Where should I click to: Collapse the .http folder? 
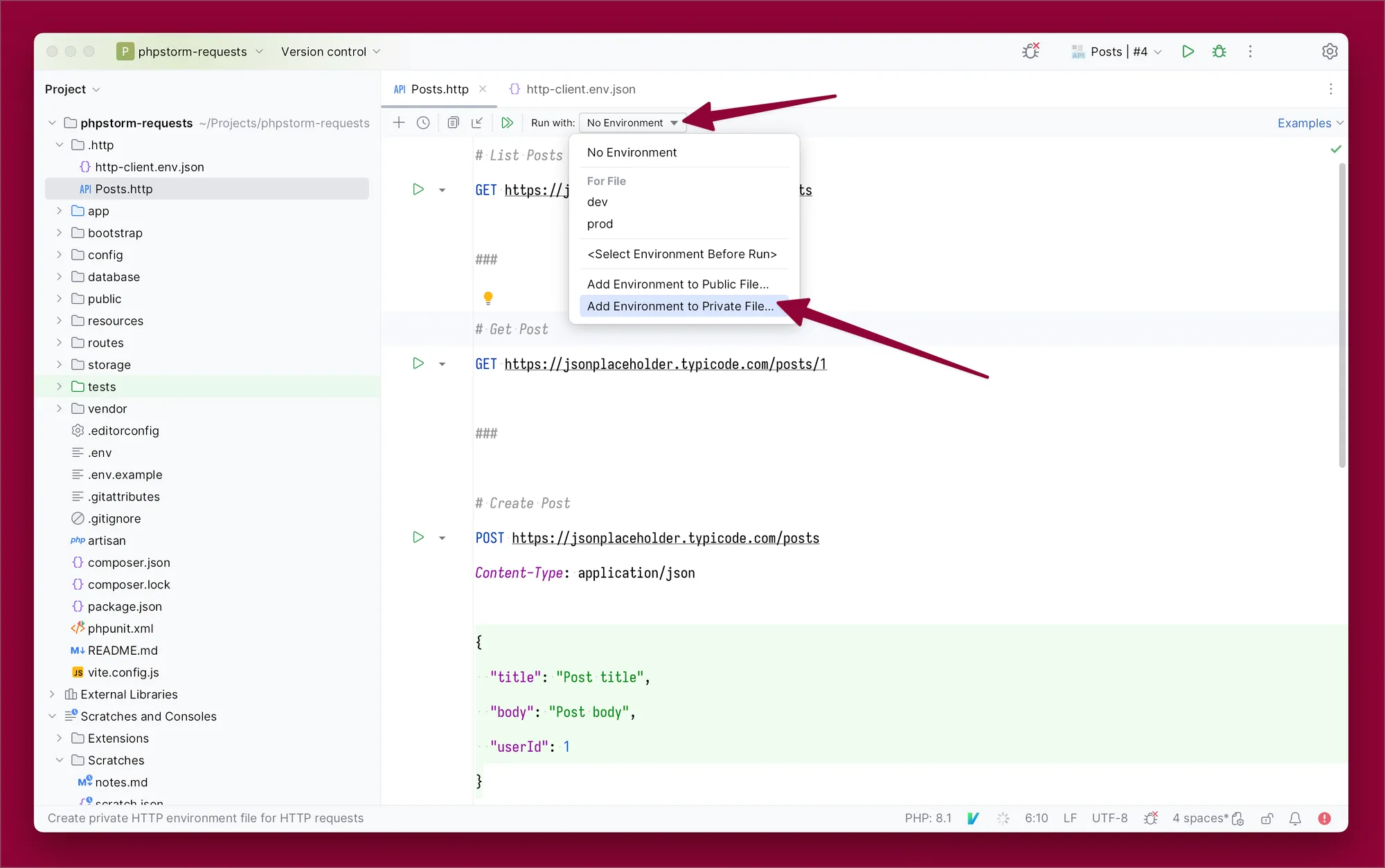pyautogui.click(x=60, y=145)
